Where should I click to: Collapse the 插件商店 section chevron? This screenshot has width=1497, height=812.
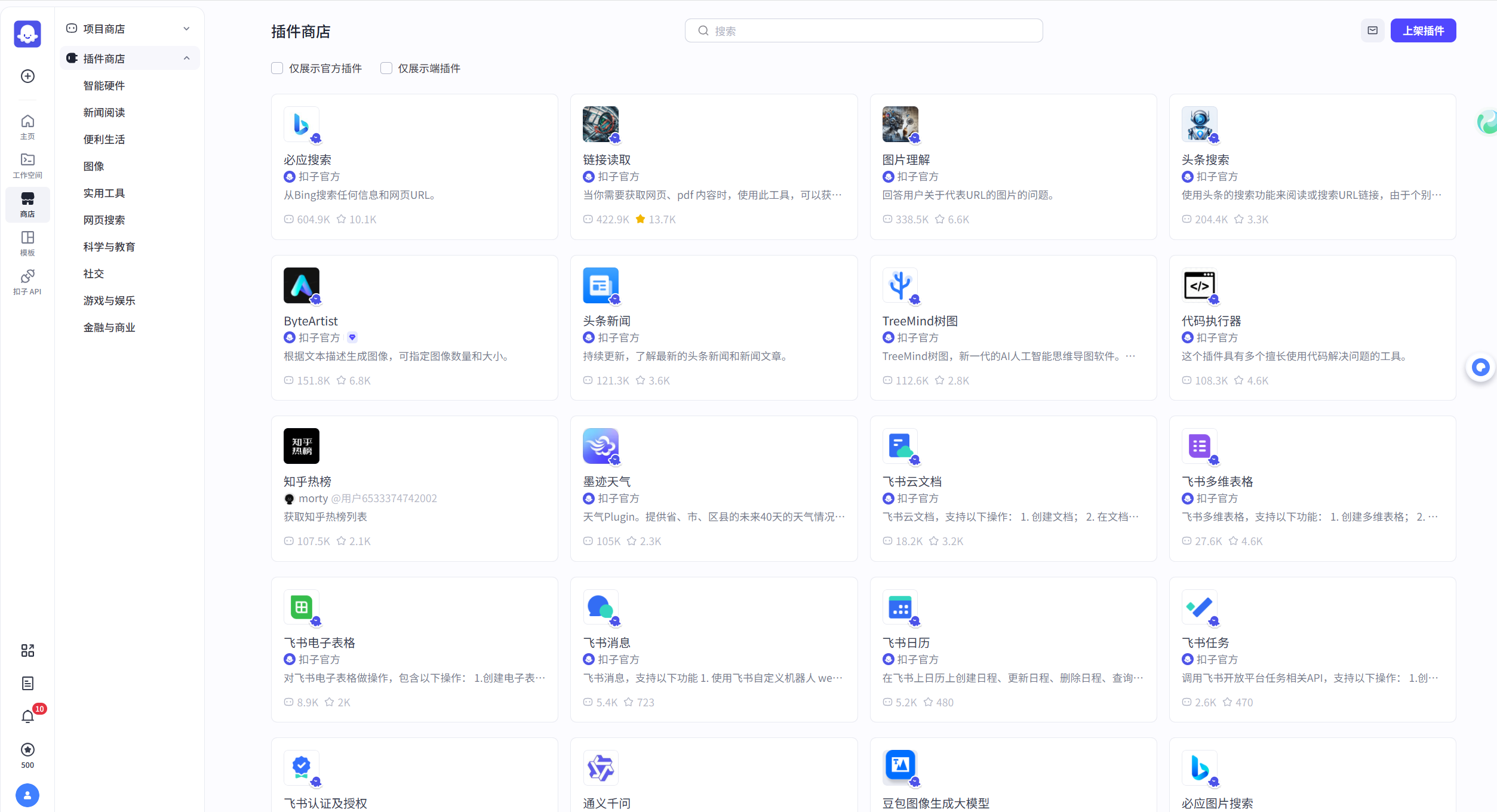pyautogui.click(x=186, y=59)
